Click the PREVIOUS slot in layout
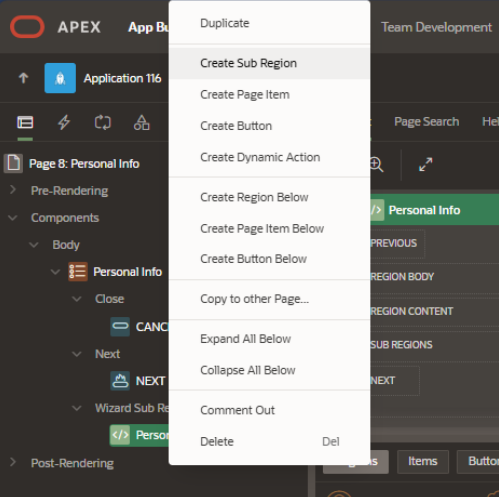The image size is (499, 497). [397, 243]
